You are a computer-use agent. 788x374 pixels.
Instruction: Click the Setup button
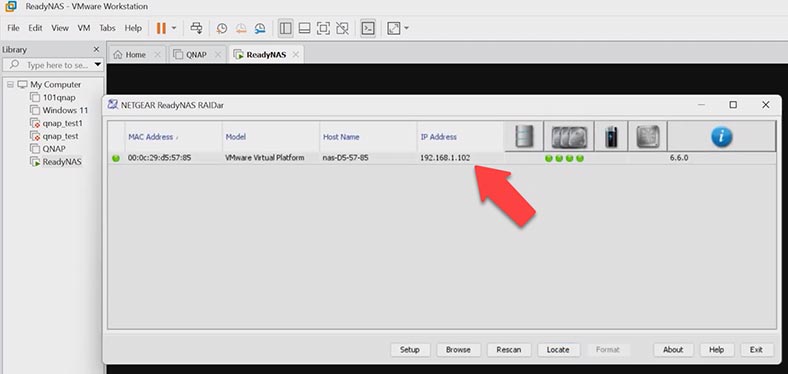tap(410, 350)
